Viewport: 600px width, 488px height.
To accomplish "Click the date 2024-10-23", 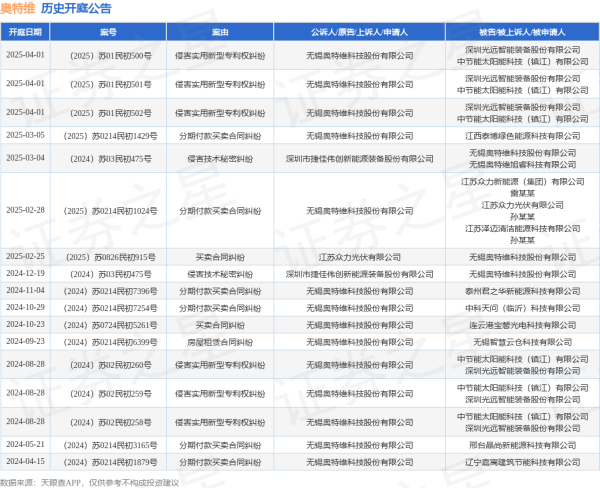I will coord(25,324).
